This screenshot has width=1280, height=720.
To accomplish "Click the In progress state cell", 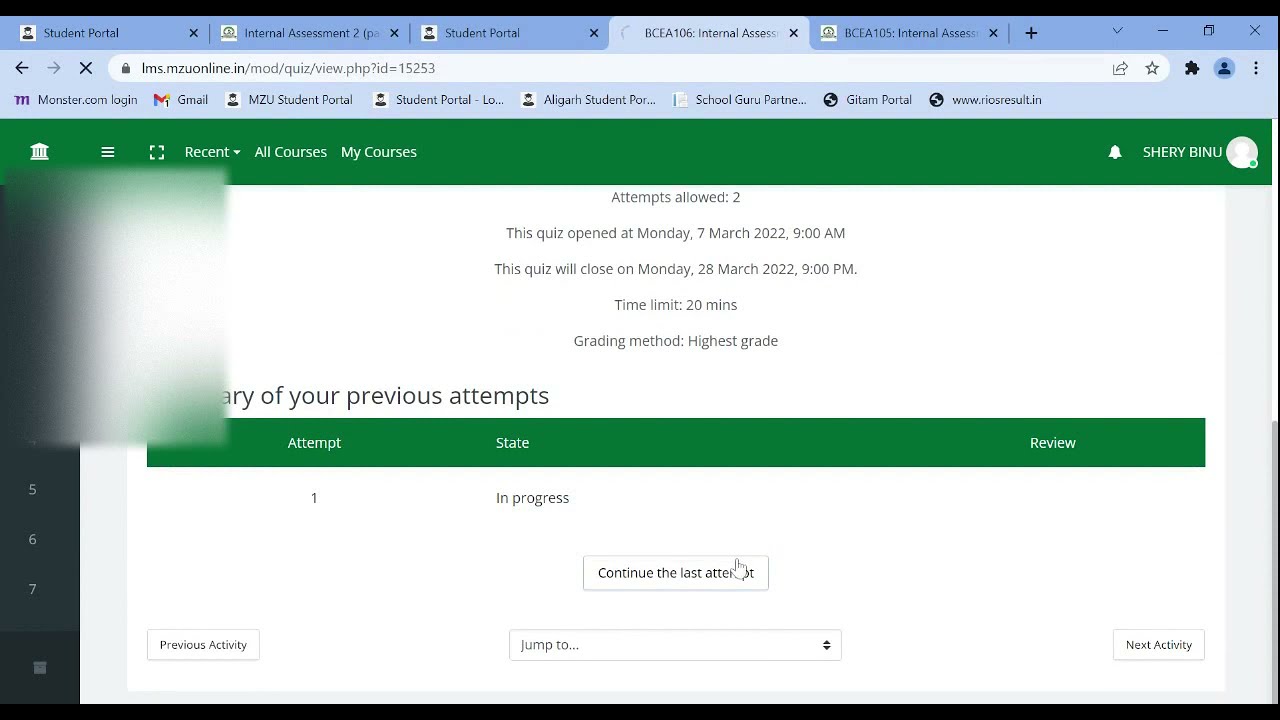I will 532,498.
